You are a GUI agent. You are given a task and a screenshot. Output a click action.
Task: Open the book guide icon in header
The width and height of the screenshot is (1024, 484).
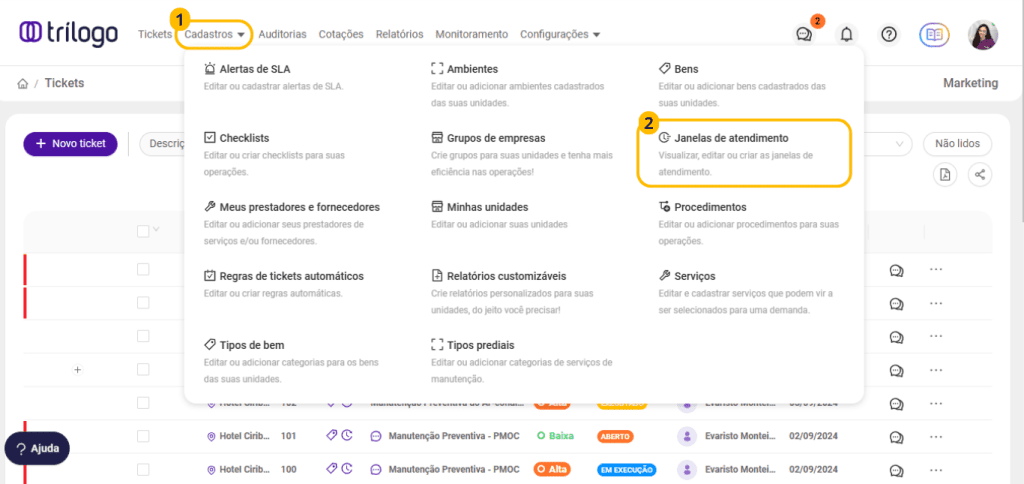click(934, 34)
